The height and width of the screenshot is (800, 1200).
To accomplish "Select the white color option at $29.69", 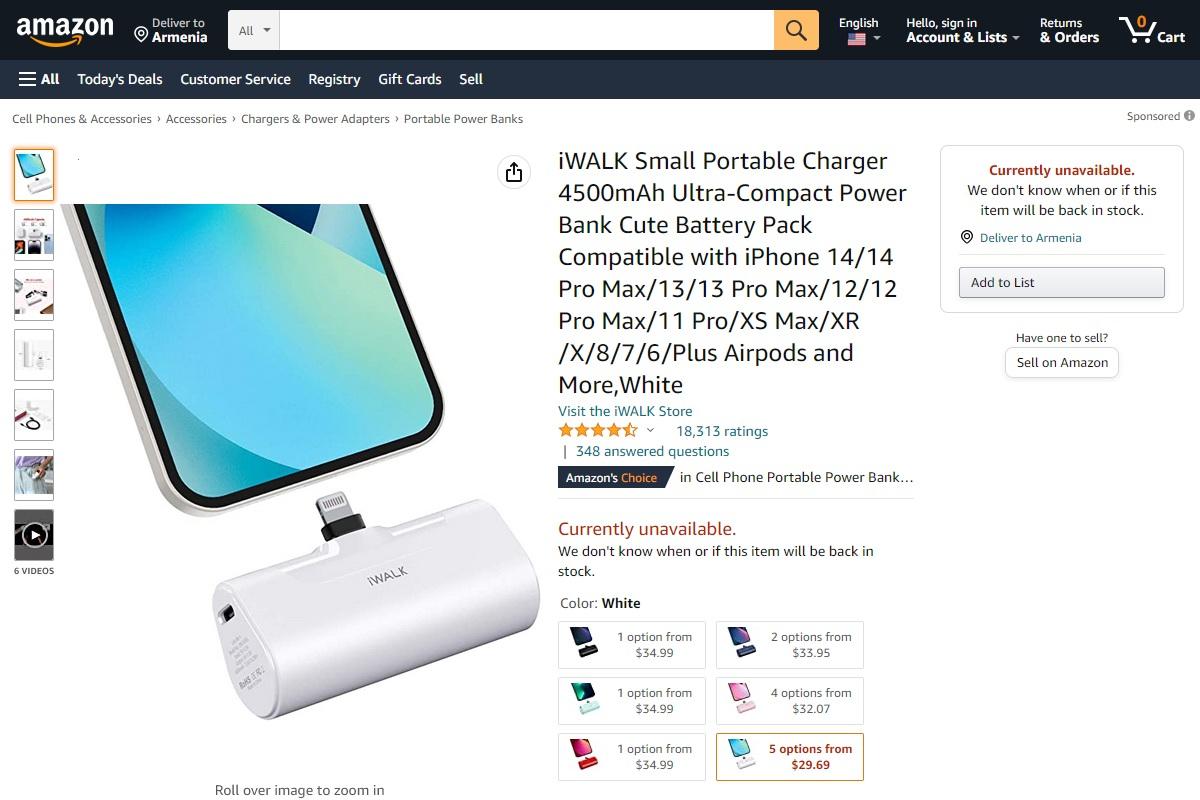I will tap(790, 757).
